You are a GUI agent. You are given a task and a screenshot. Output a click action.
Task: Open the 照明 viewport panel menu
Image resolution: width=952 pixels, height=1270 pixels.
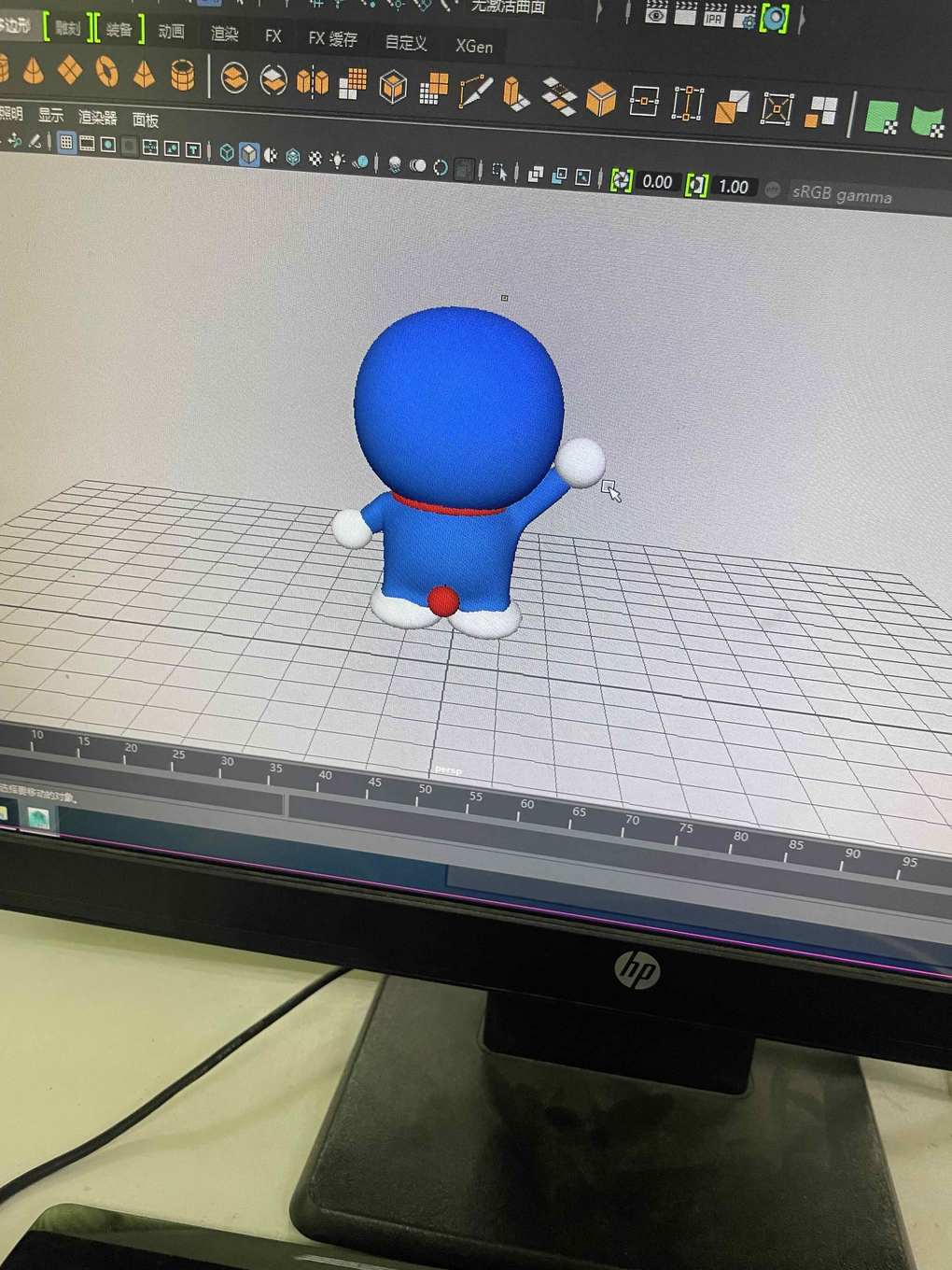coord(9,113)
